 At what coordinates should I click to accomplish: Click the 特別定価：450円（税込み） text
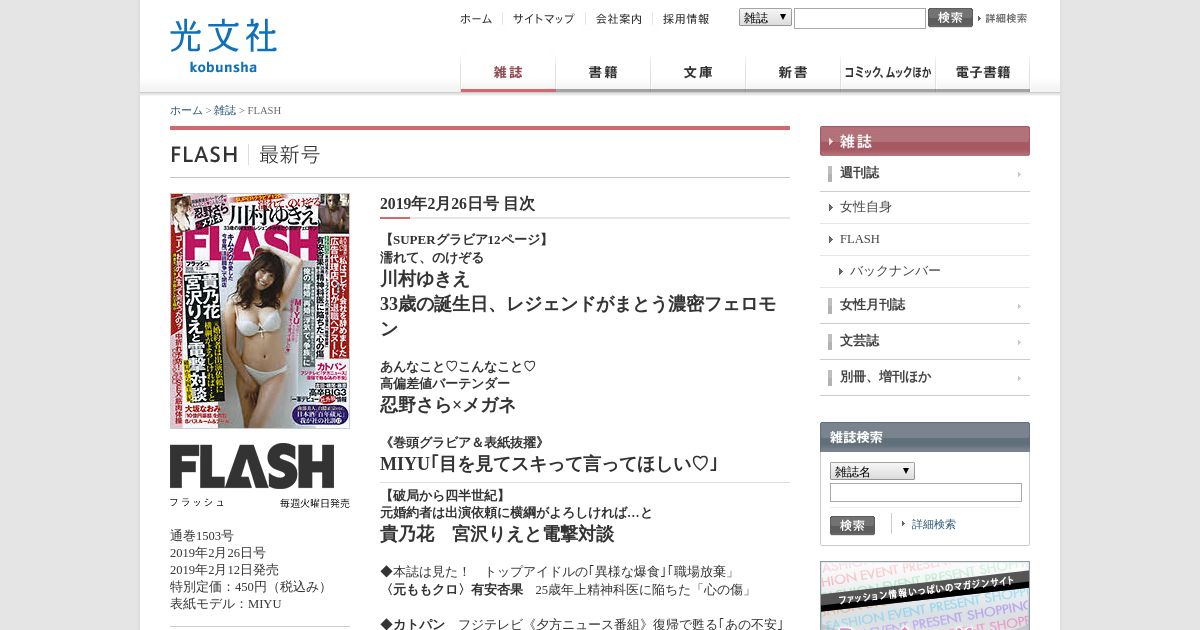coord(250,587)
